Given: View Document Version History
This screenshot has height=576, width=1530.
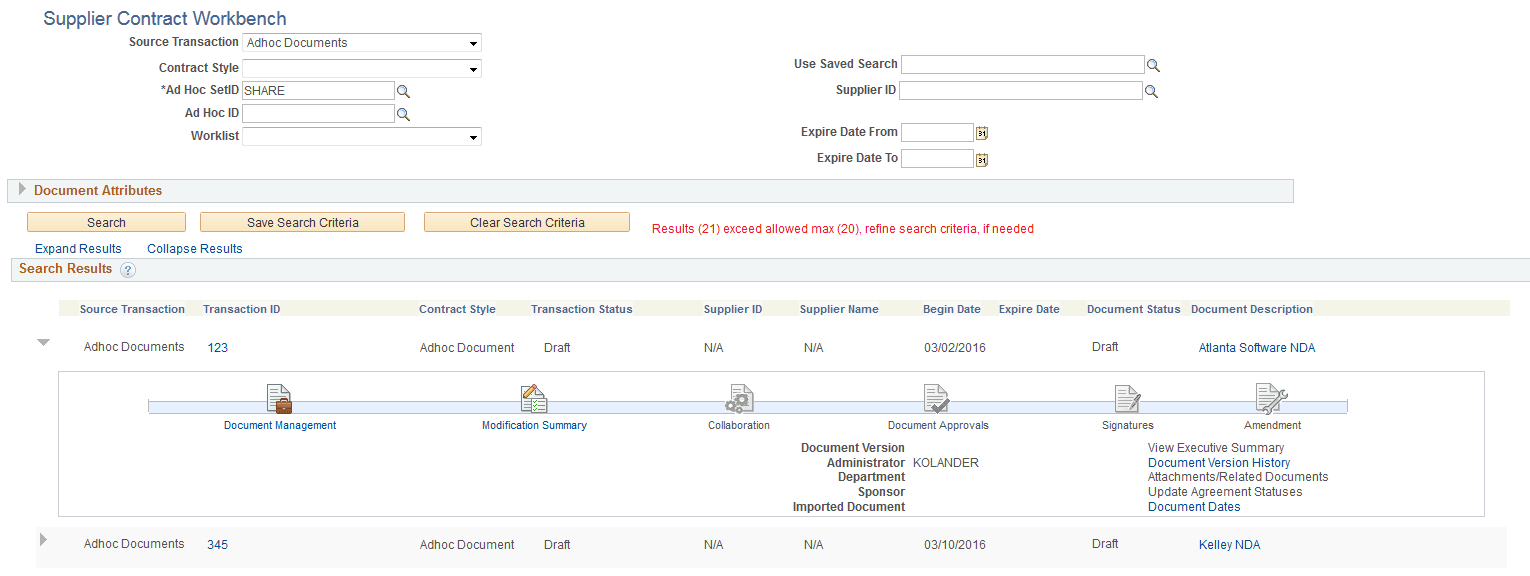Looking at the screenshot, I should click(x=1218, y=462).
